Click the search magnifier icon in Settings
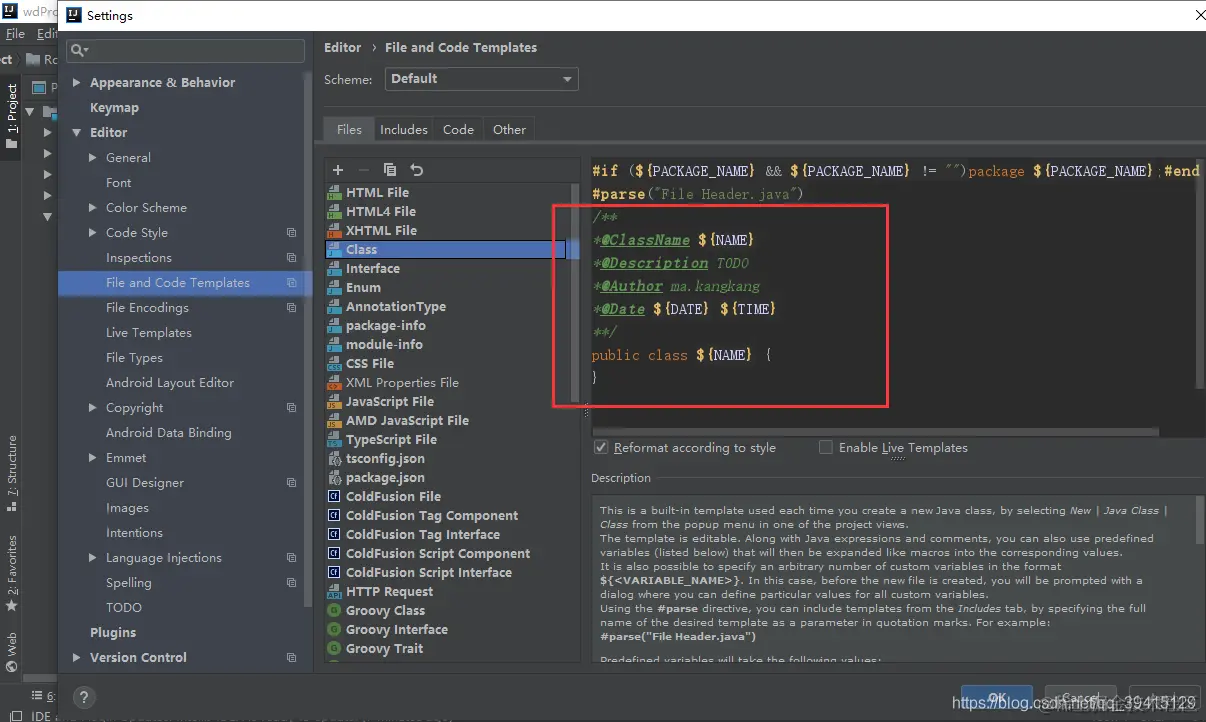 pos(78,50)
